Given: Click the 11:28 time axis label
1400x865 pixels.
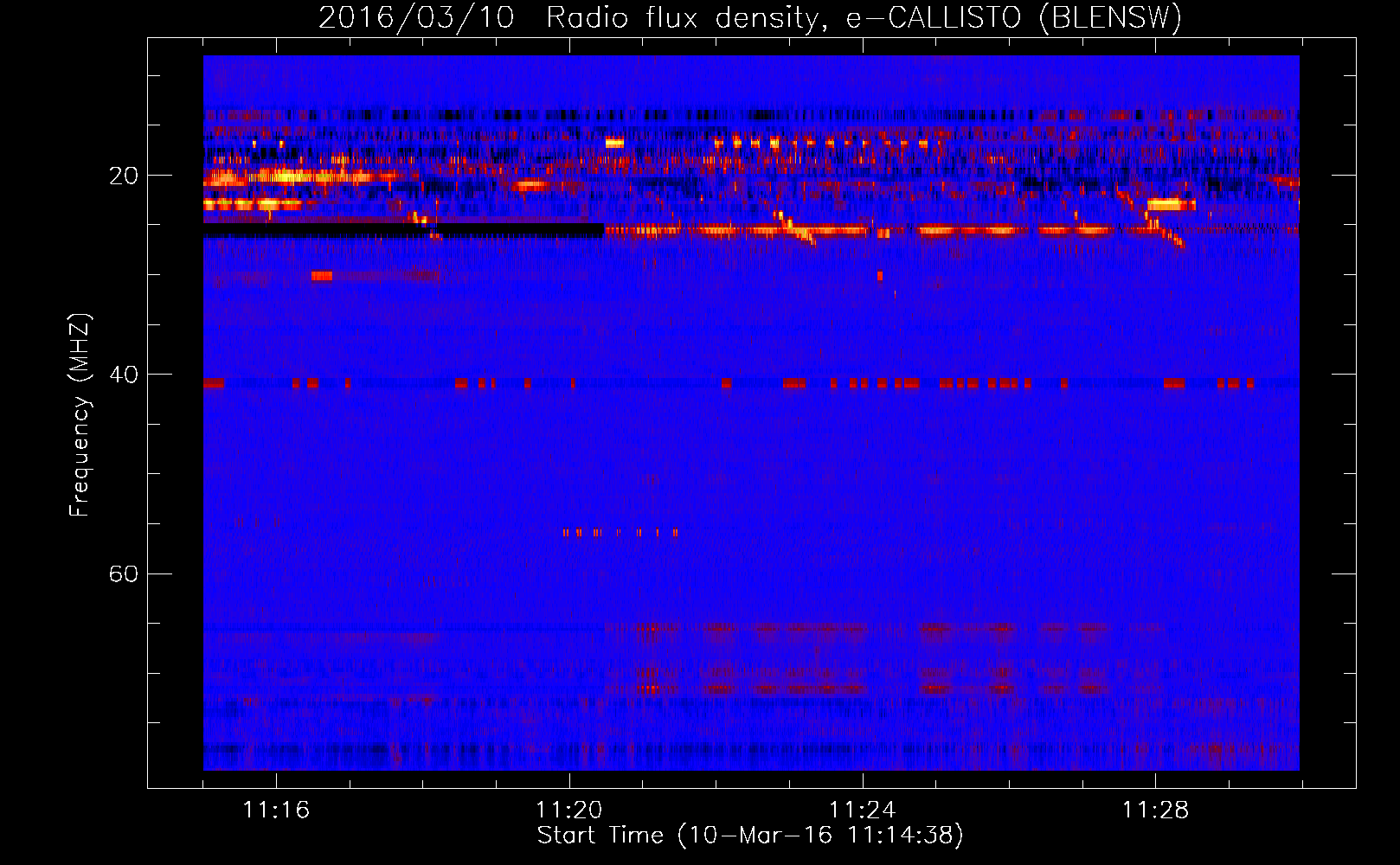Looking at the screenshot, I should tap(1156, 810).
